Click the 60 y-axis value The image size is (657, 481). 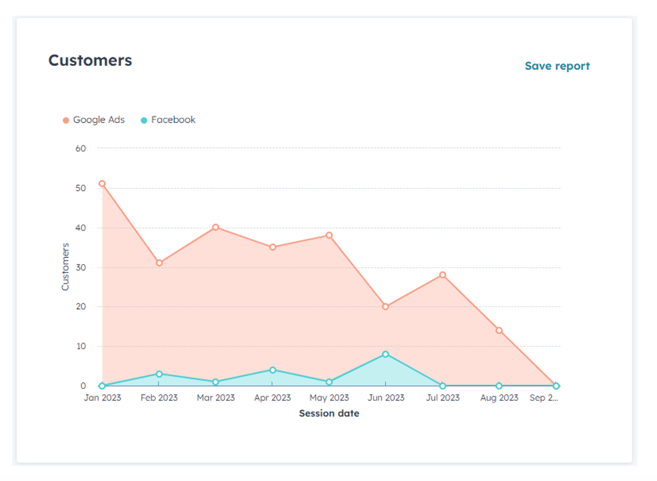pos(81,148)
